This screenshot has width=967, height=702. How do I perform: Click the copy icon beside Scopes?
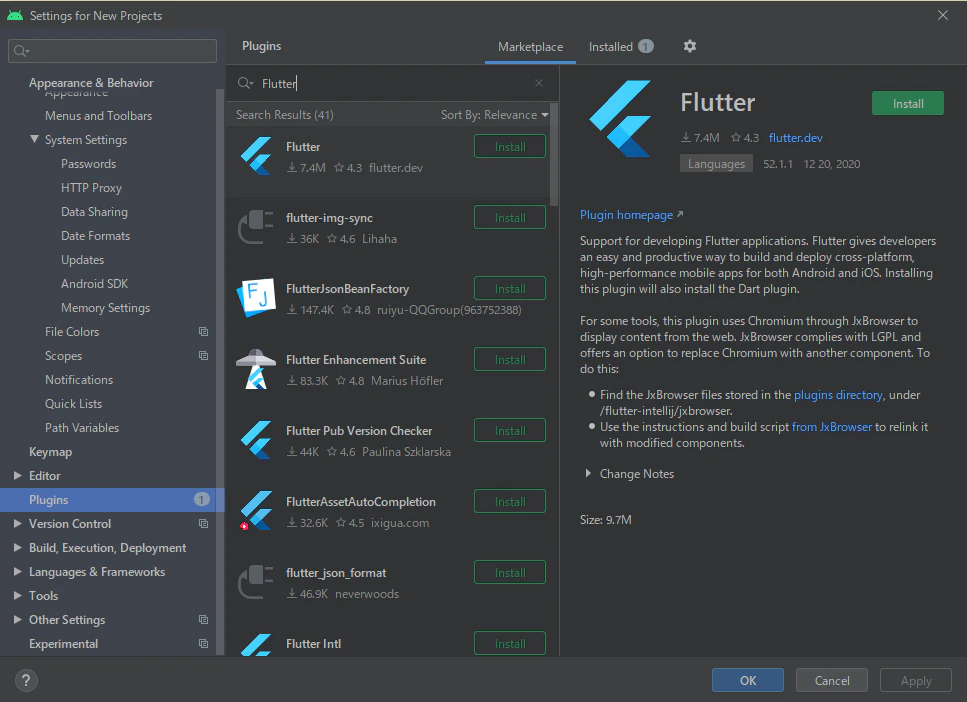(204, 356)
